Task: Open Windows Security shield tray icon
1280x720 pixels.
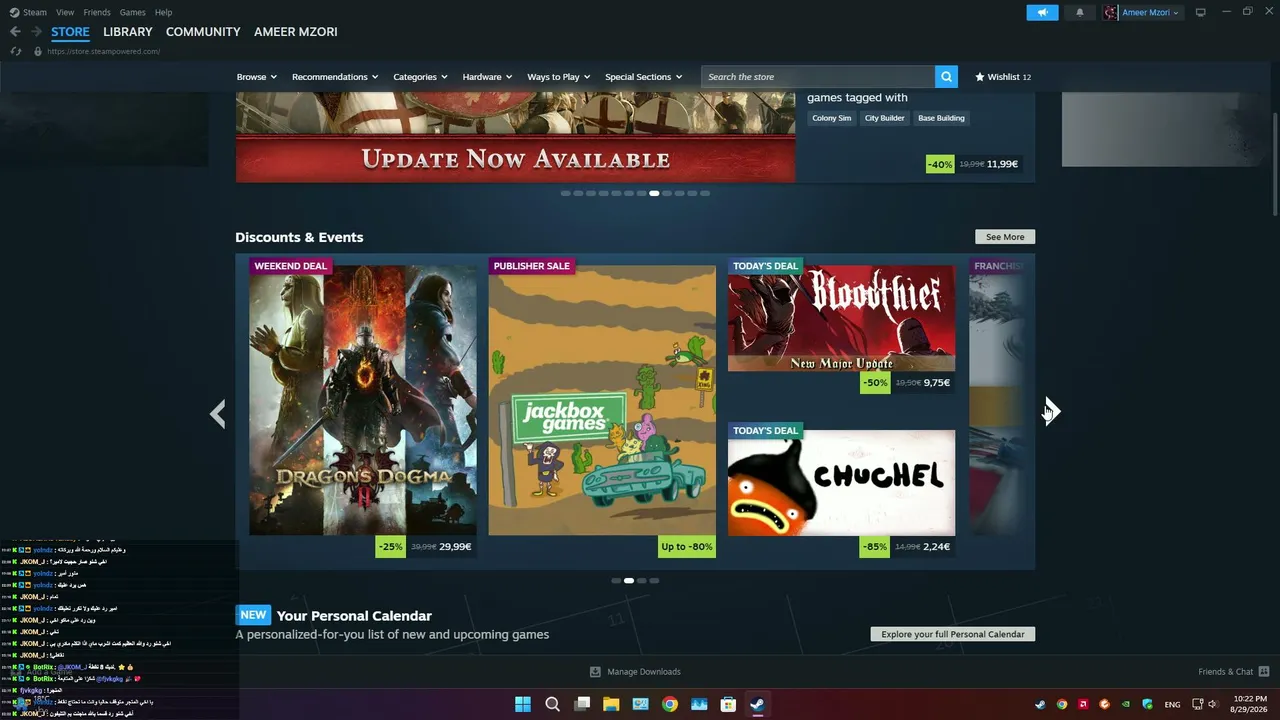Action: click(x=1148, y=704)
